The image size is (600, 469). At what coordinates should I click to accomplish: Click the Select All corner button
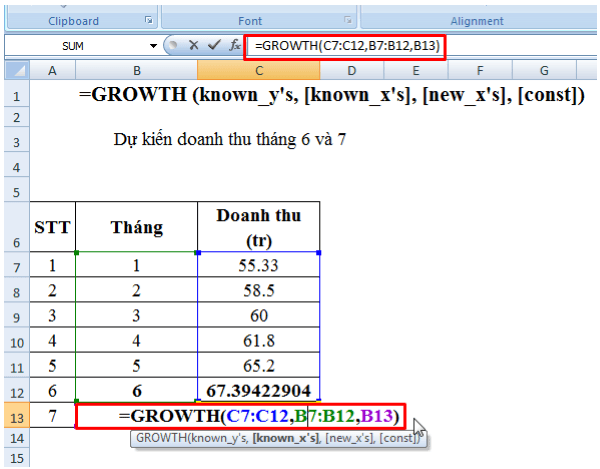(17, 70)
